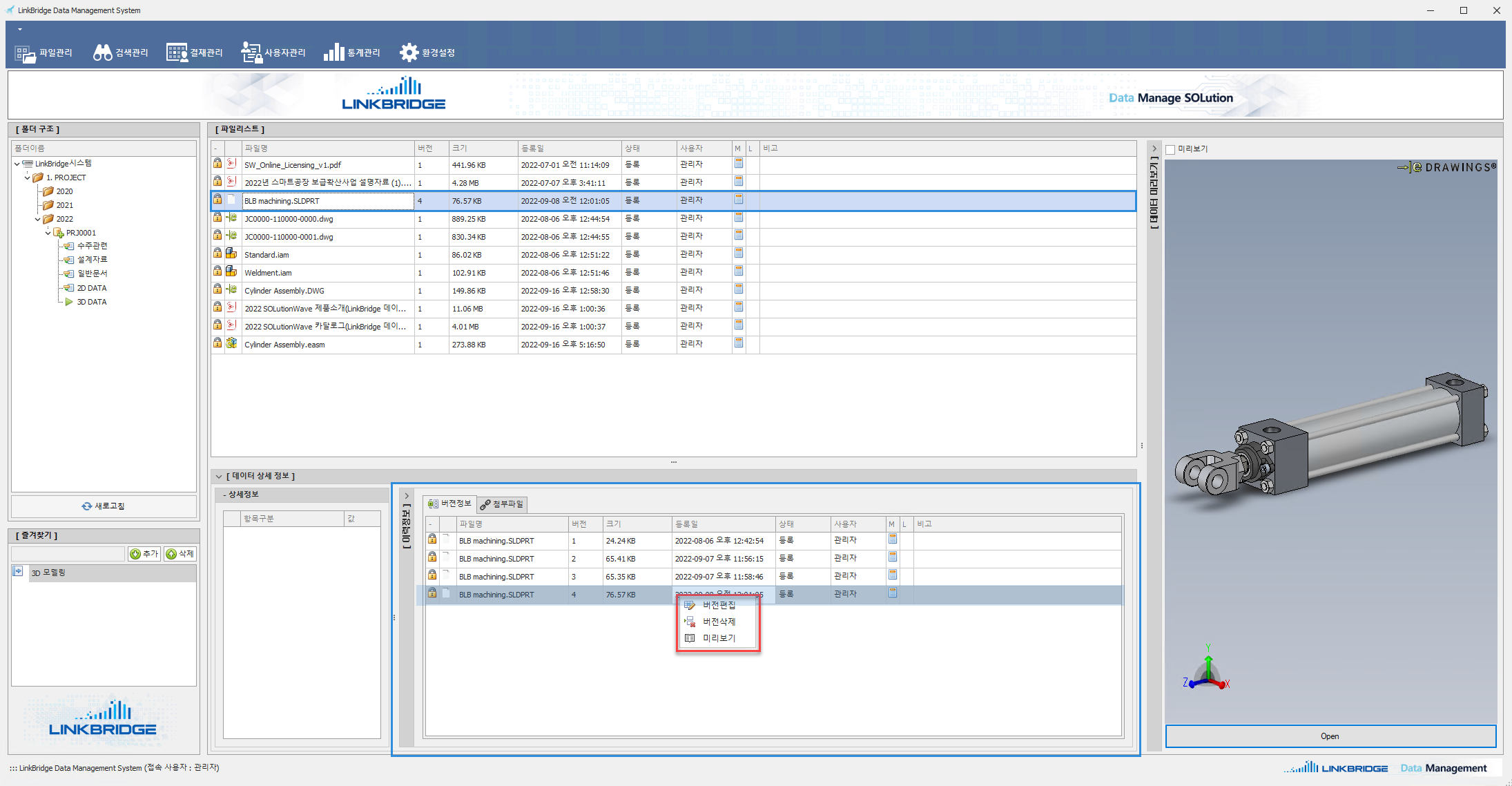The height and width of the screenshot is (786, 1512).
Task: Collapse the 2022 folder tree node
Action: tap(38, 219)
